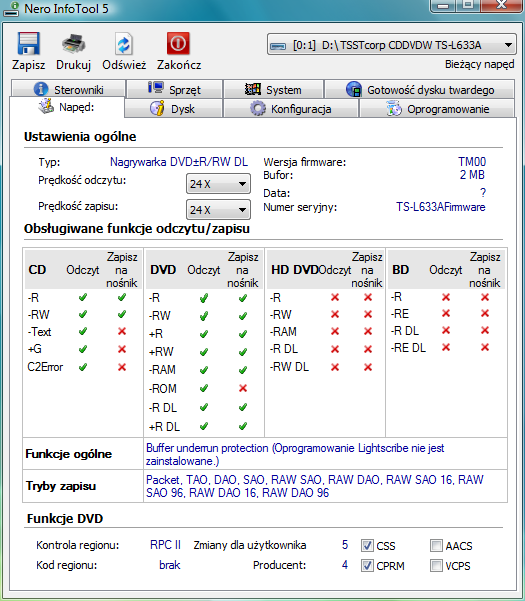The height and width of the screenshot is (601, 525).
Task: Click the Nero InfoTool title bar icon
Action: coord(11,9)
